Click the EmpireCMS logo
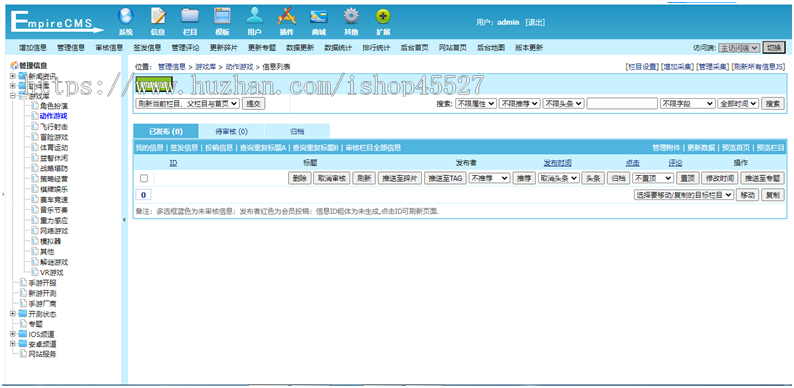794x388 pixels. [57, 22]
